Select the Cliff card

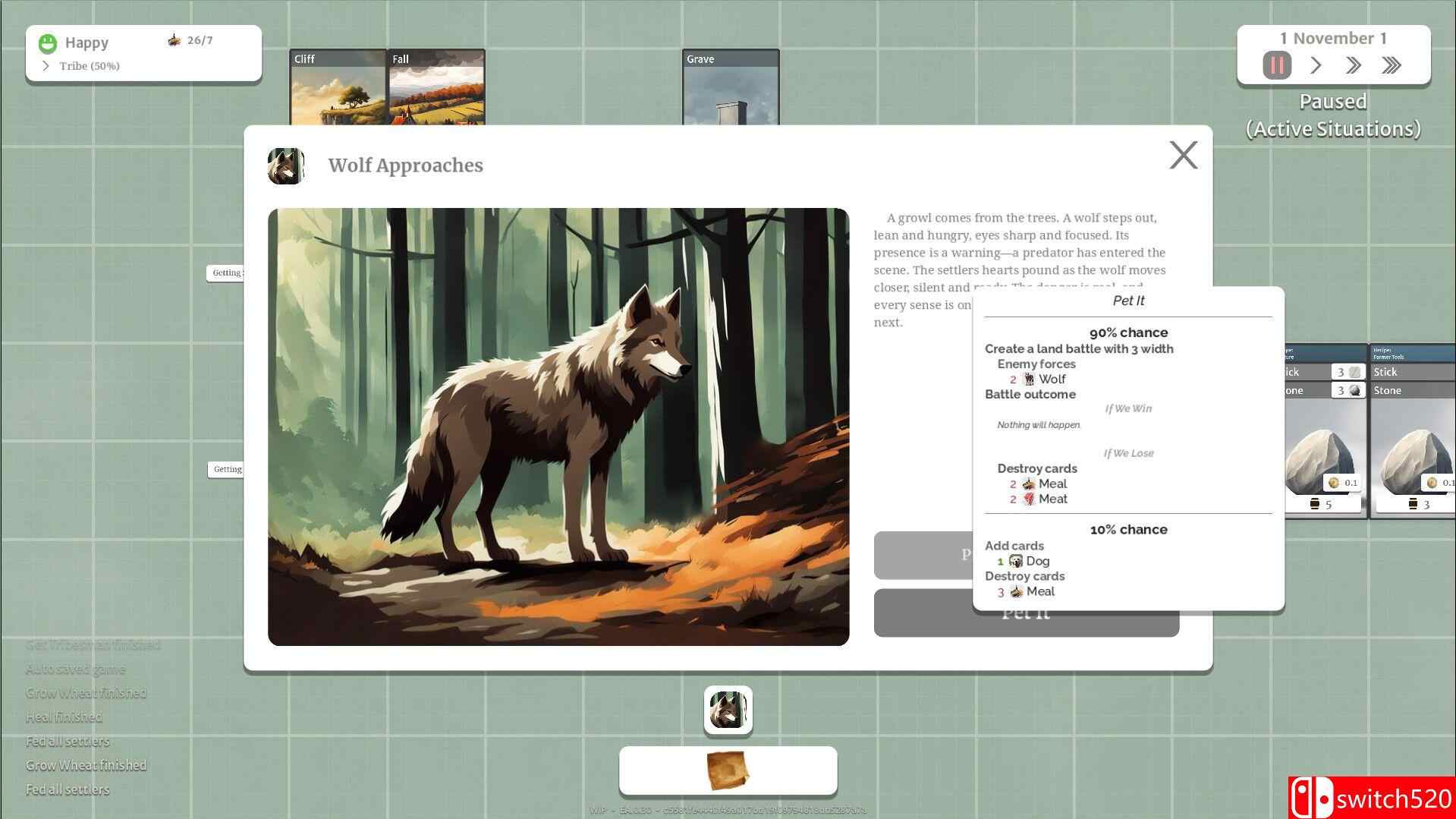click(x=338, y=87)
